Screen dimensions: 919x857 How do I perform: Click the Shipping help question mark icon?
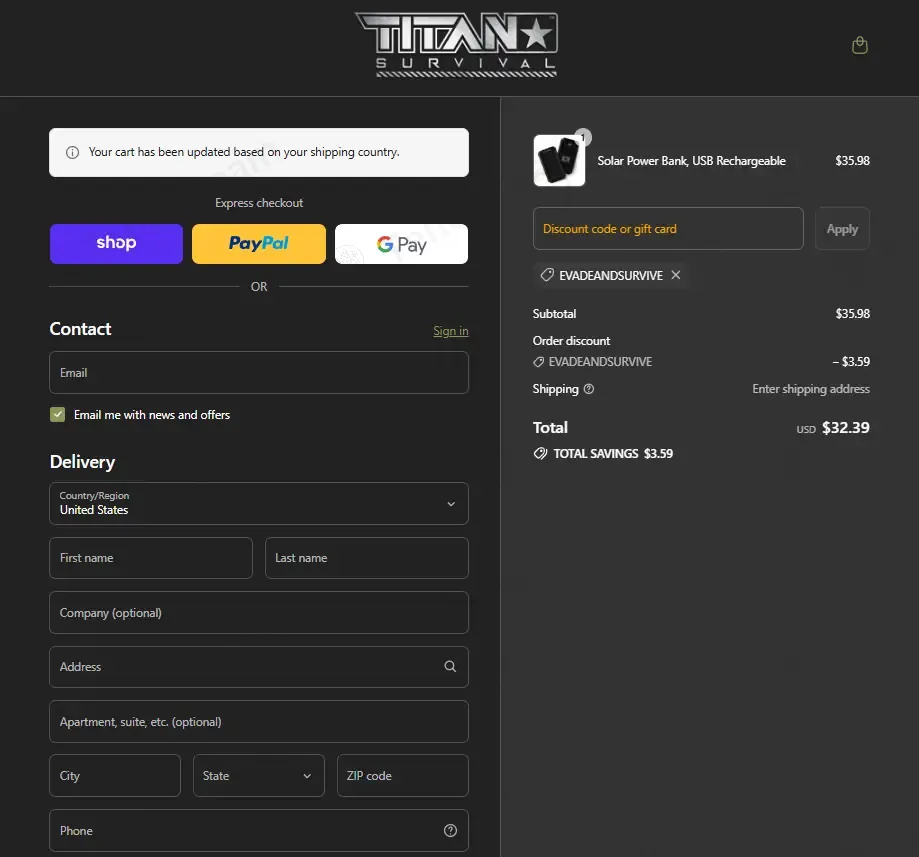[x=588, y=389]
